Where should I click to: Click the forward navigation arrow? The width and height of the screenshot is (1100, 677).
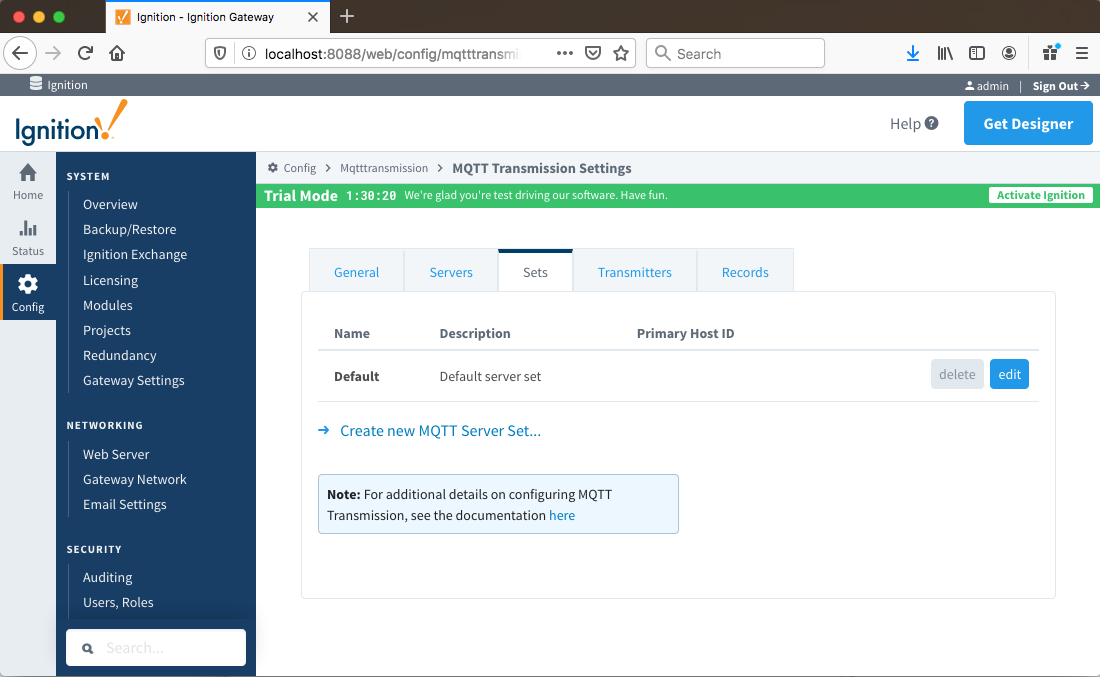pos(53,53)
